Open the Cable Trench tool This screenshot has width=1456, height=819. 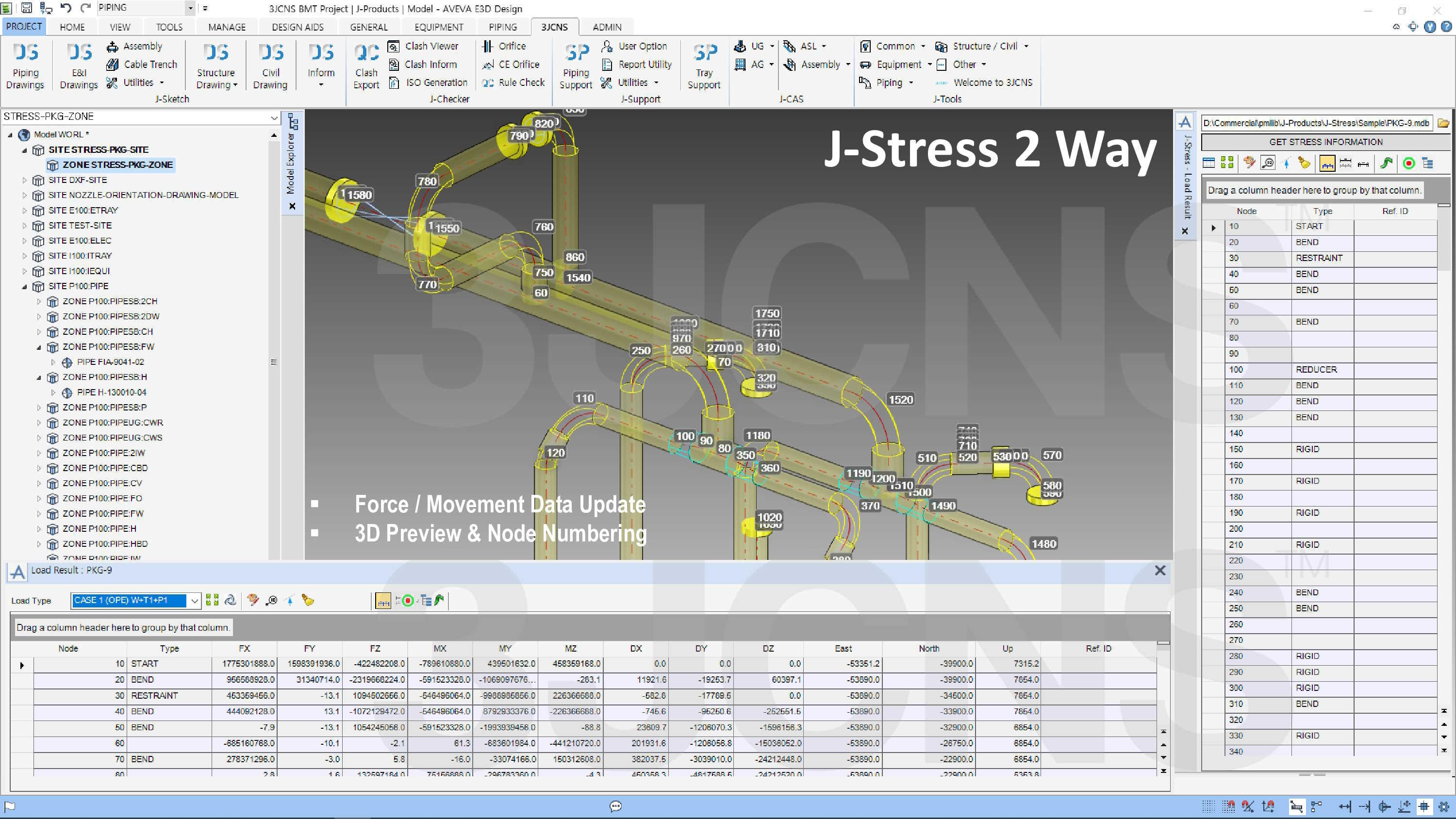coord(142,65)
